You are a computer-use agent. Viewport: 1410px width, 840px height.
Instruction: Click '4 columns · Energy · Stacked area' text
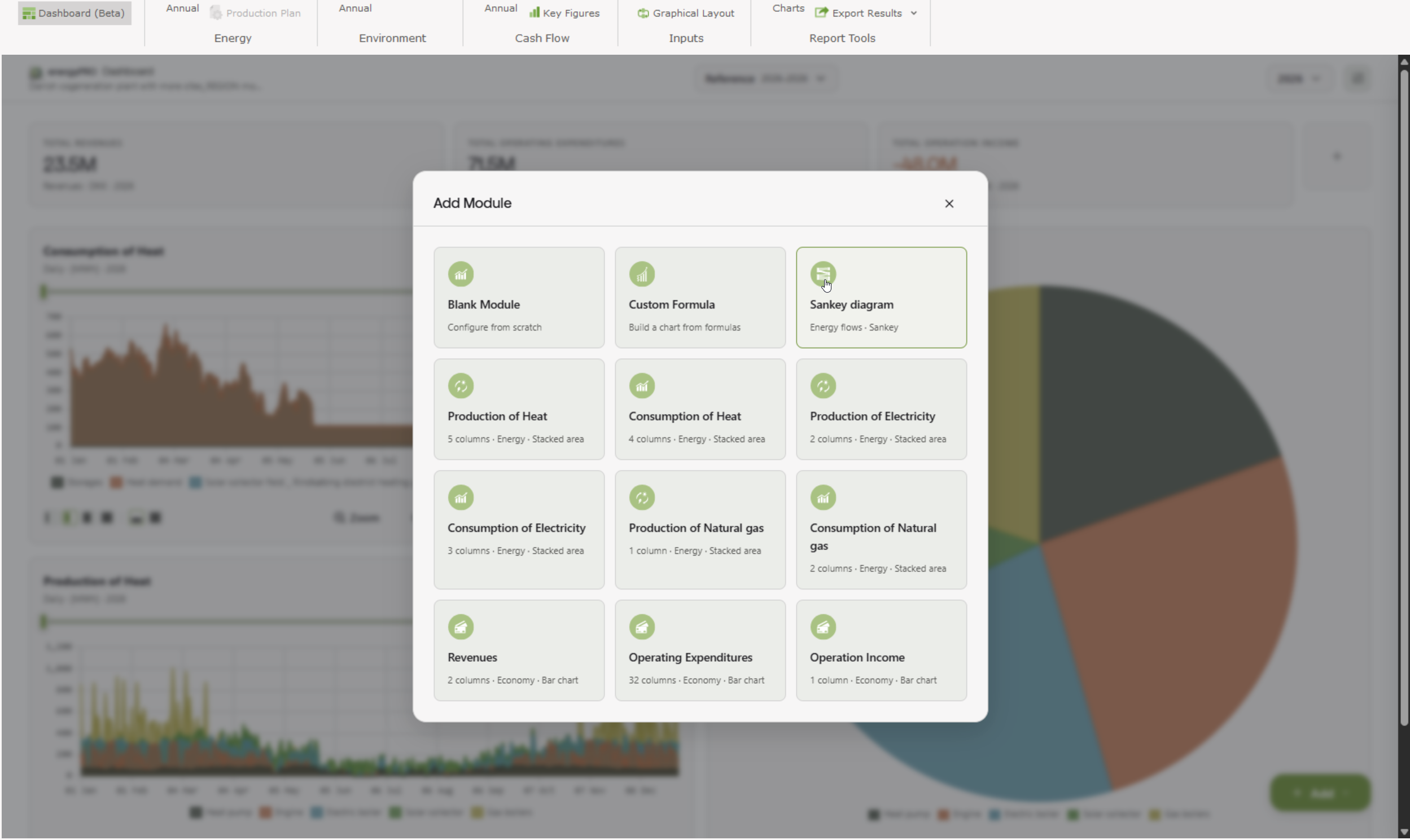point(697,439)
